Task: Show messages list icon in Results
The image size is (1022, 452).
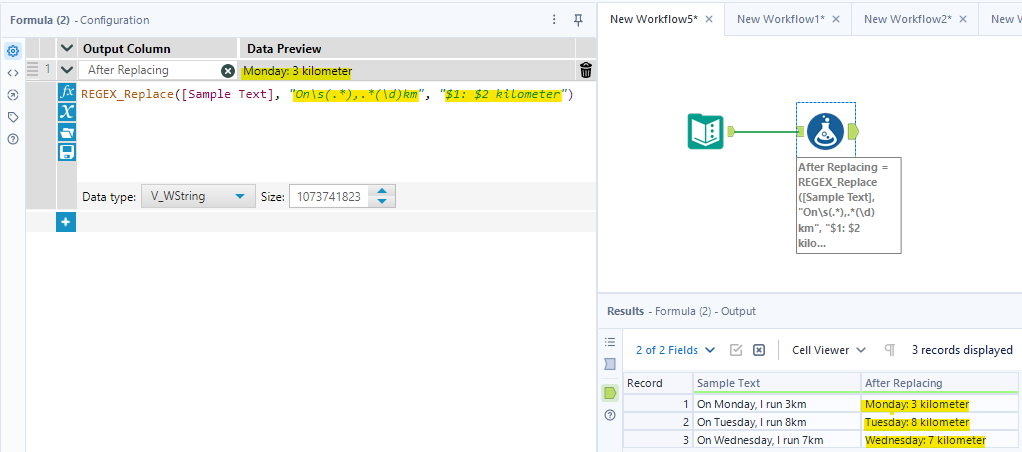Action: click(610, 341)
